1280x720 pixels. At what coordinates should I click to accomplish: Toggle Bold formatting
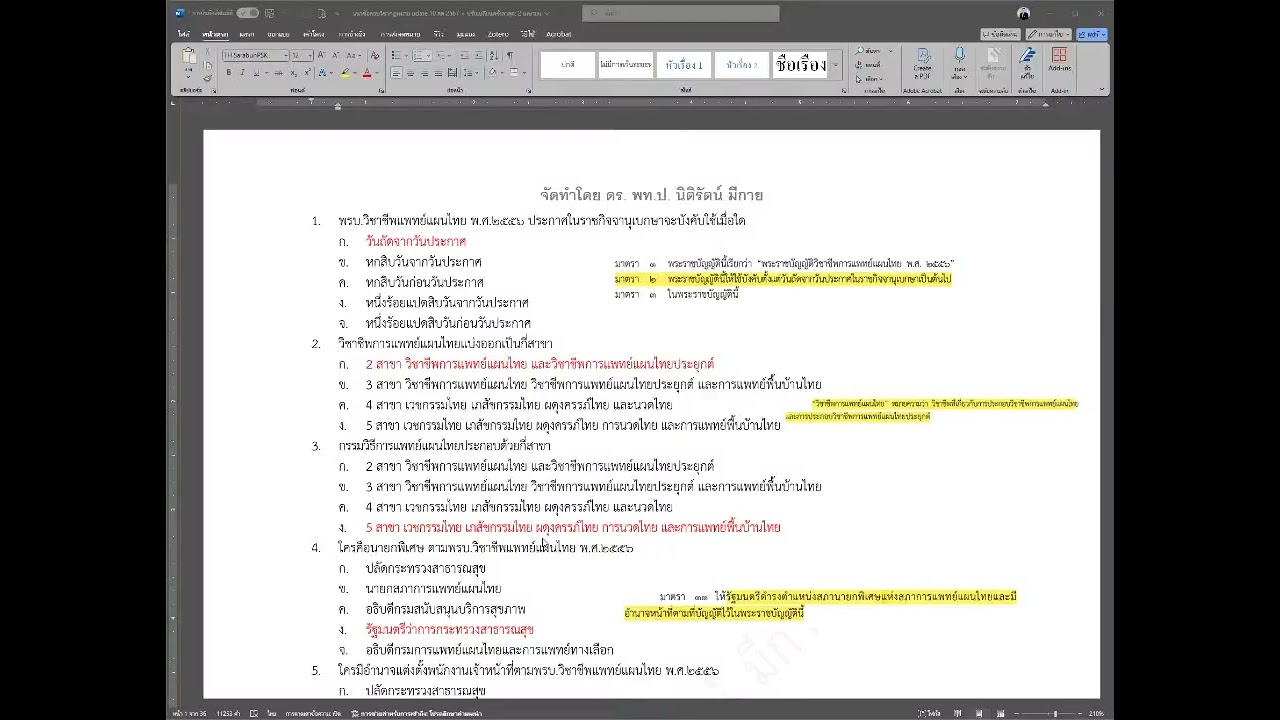[229, 73]
